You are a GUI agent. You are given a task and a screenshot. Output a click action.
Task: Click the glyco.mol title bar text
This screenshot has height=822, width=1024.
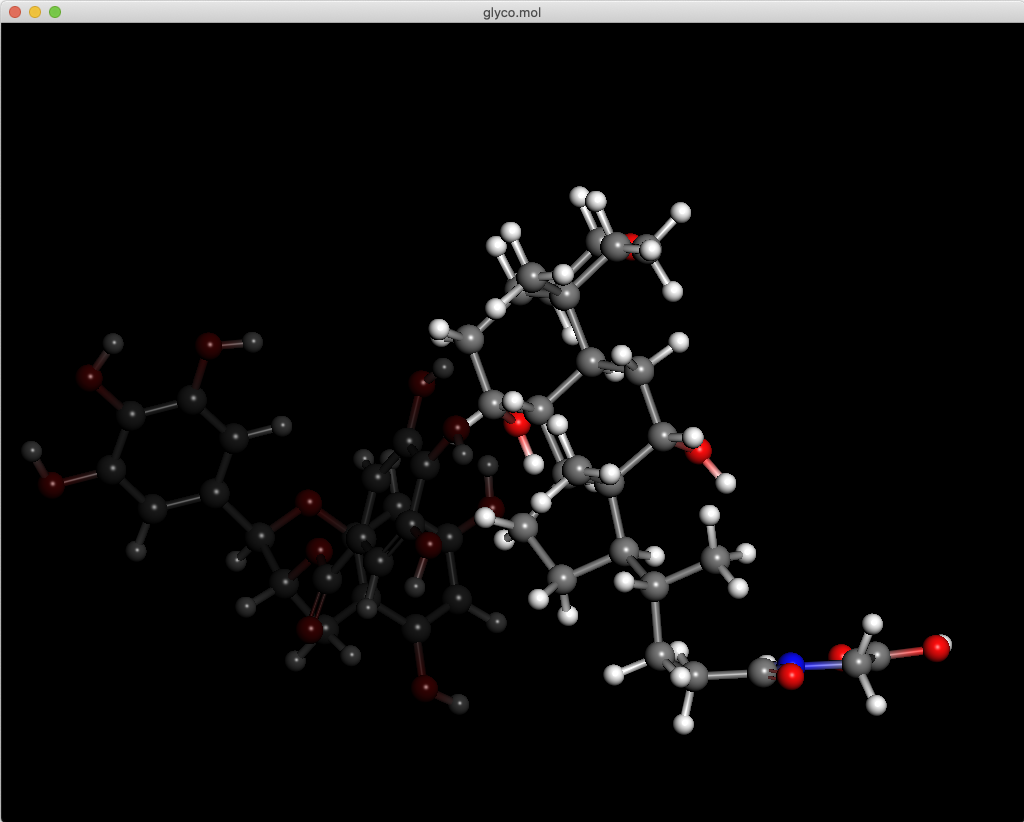click(511, 13)
